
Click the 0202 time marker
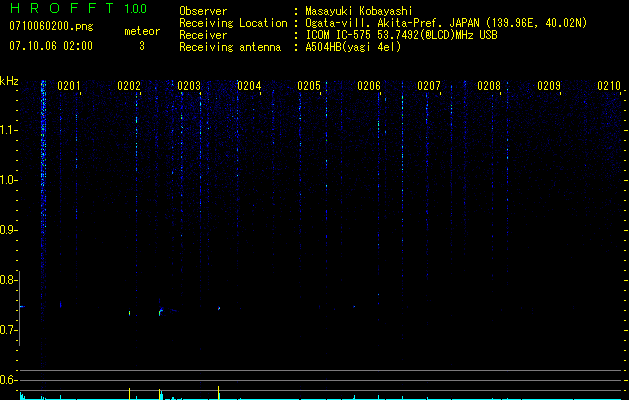tap(129, 86)
